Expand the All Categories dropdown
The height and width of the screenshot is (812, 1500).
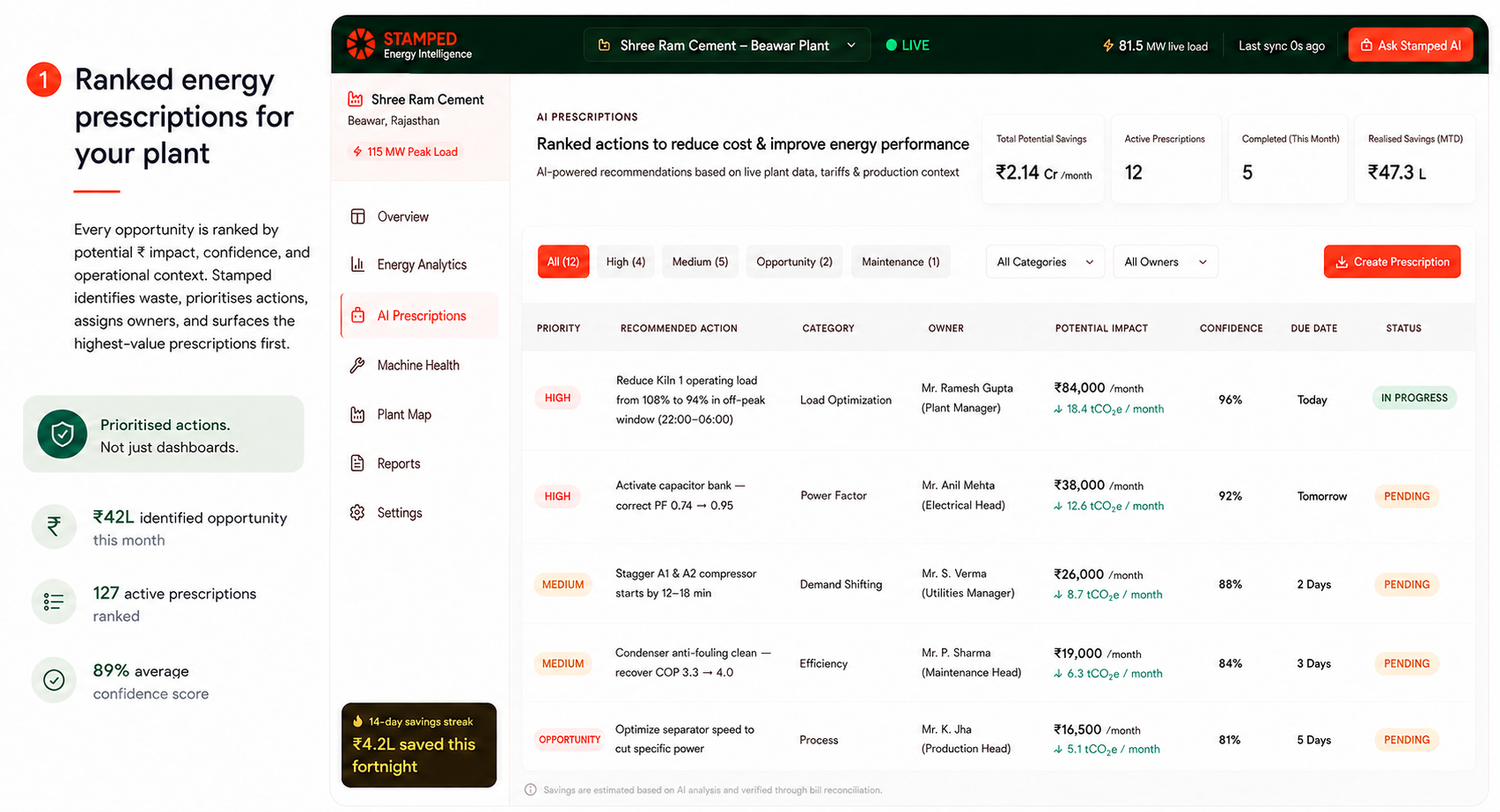tap(1045, 261)
